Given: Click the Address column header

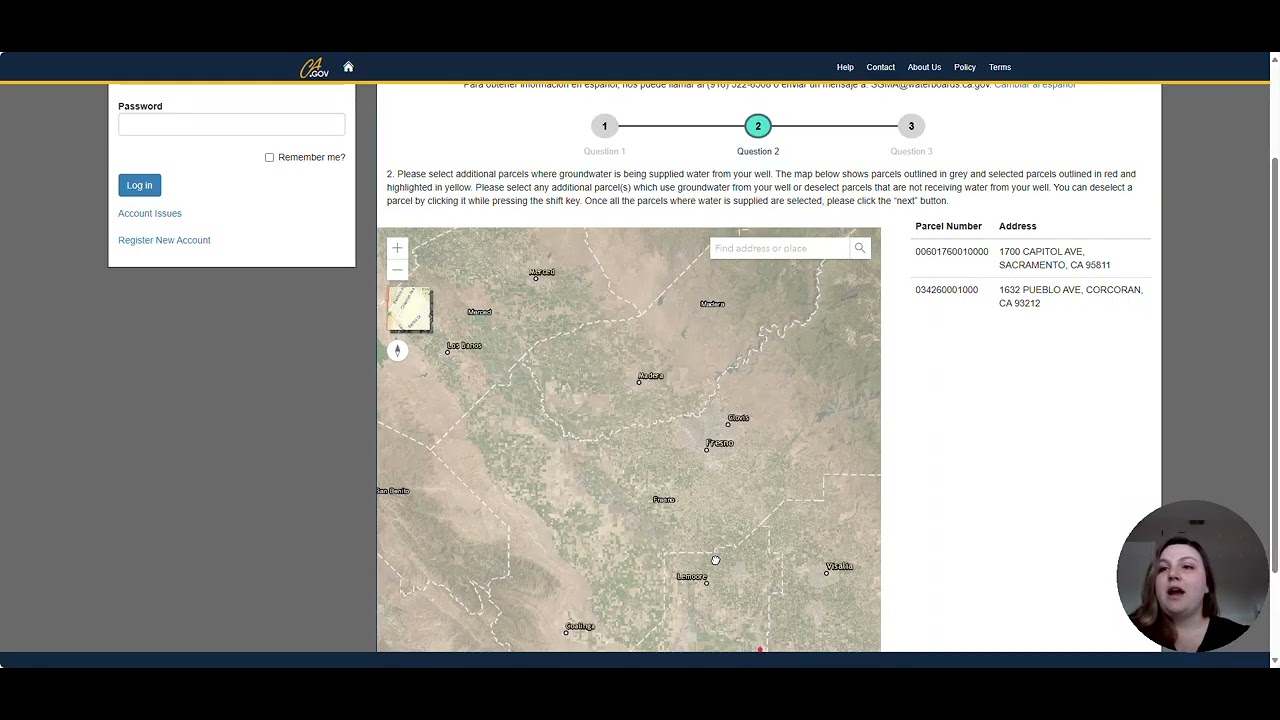Looking at the screenshot, I should [x=1017, y=226].
